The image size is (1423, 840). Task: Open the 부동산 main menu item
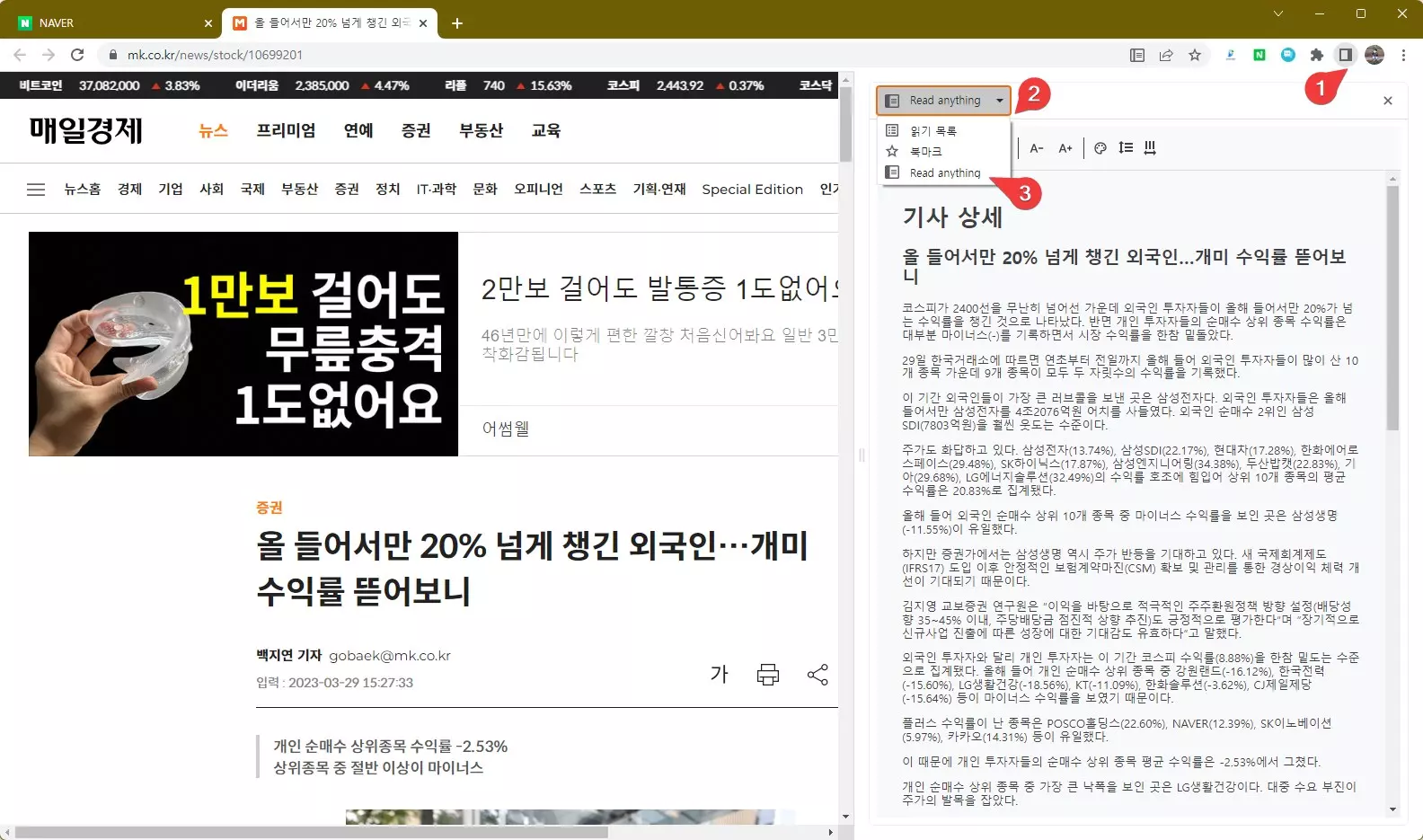tap(481, 131)
